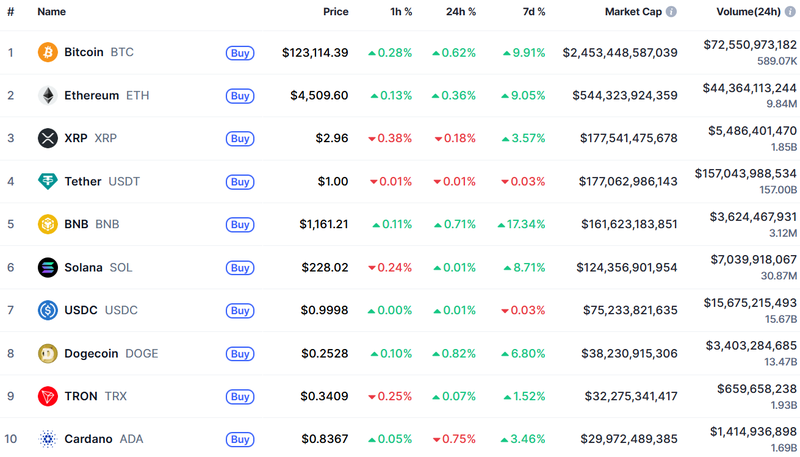Image resolution: width=800 pixels, height=457 pixels.
Task: Open the Volume(24h) info icon
Action: [789, 12]
